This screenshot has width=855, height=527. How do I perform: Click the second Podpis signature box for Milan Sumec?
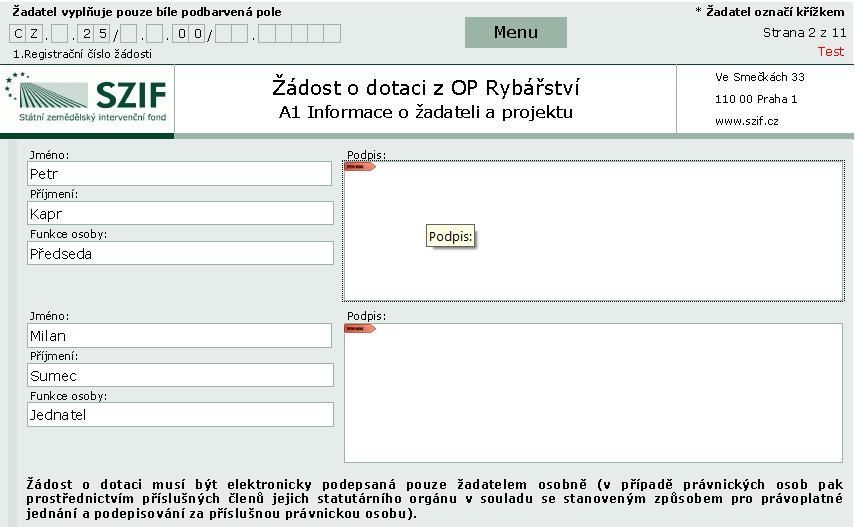[593, 393]
